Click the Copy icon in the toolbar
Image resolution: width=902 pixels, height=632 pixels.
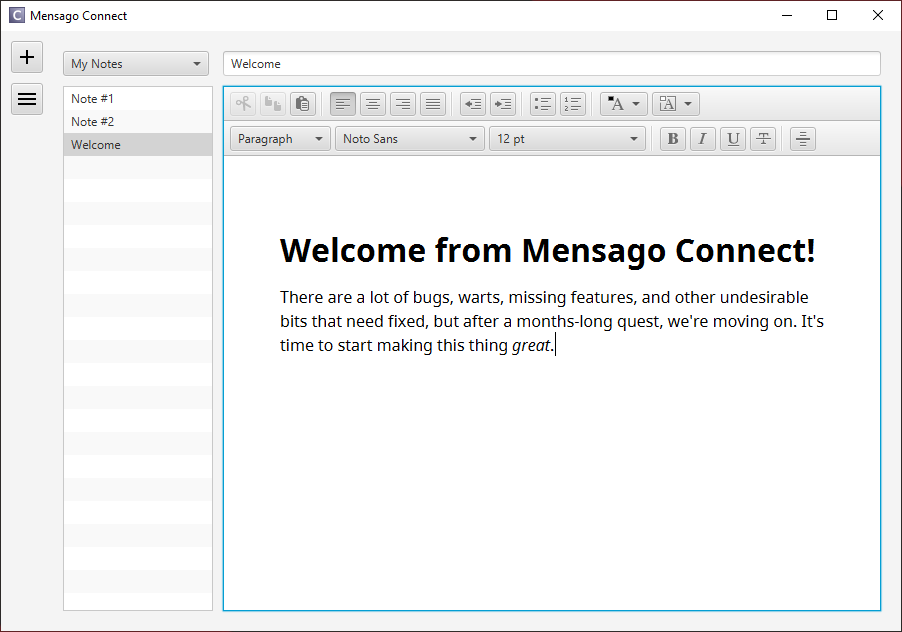coord(273,104)
